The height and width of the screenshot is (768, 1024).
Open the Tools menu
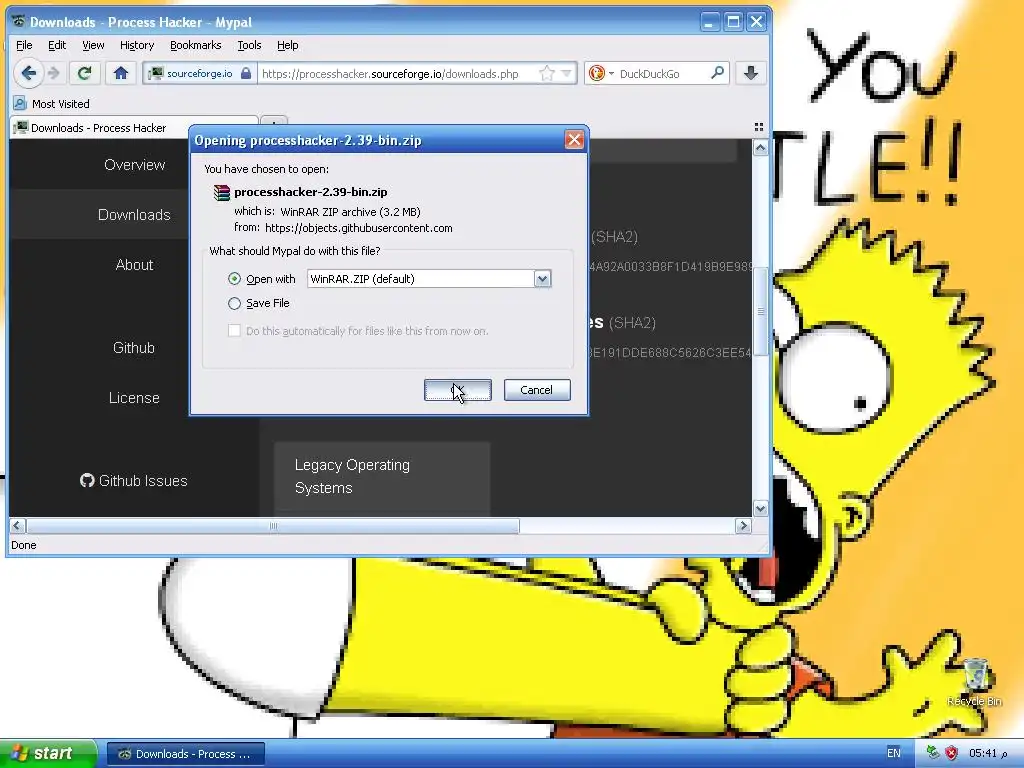coord(249,45)
